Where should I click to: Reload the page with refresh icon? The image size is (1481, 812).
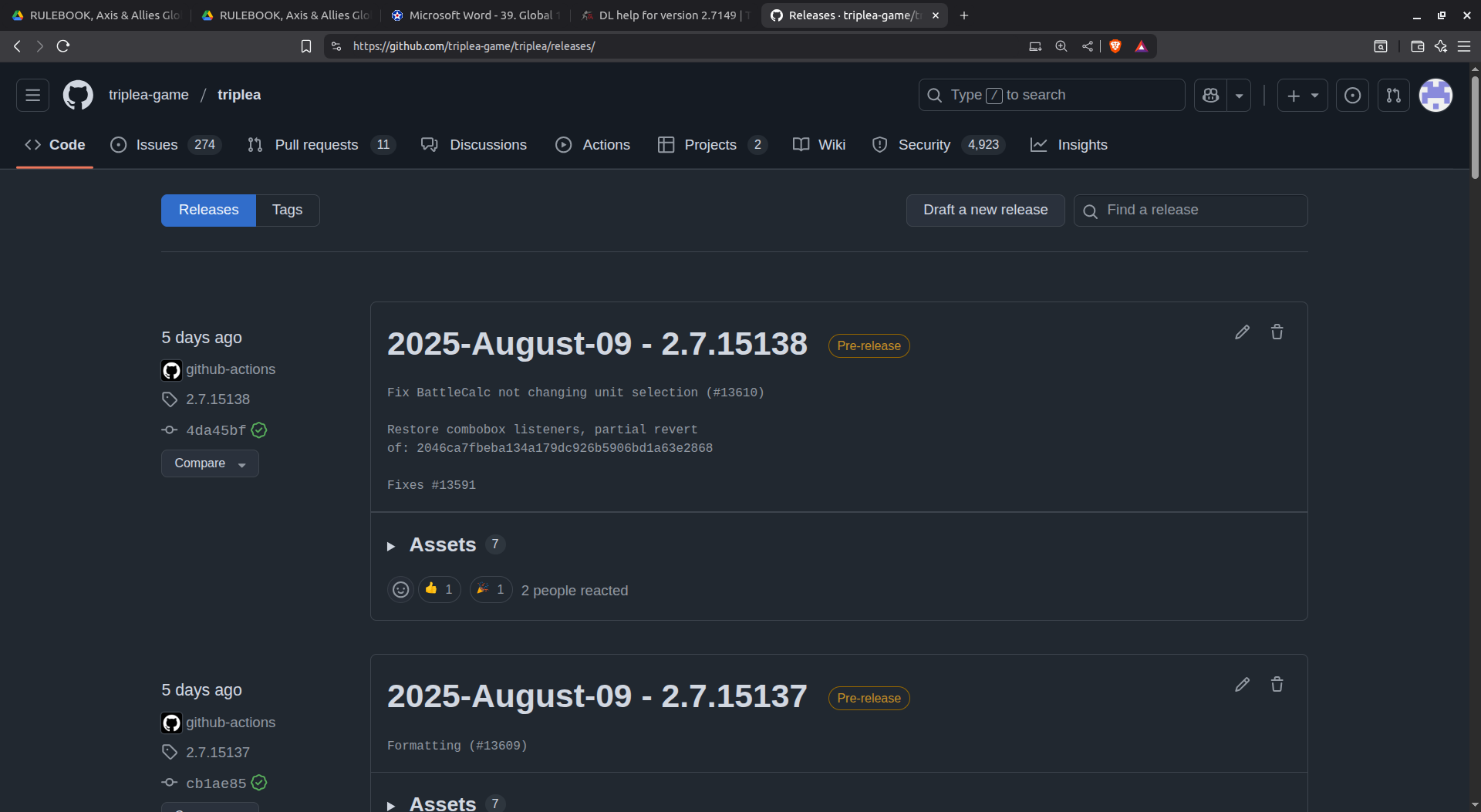coord(63,46)
